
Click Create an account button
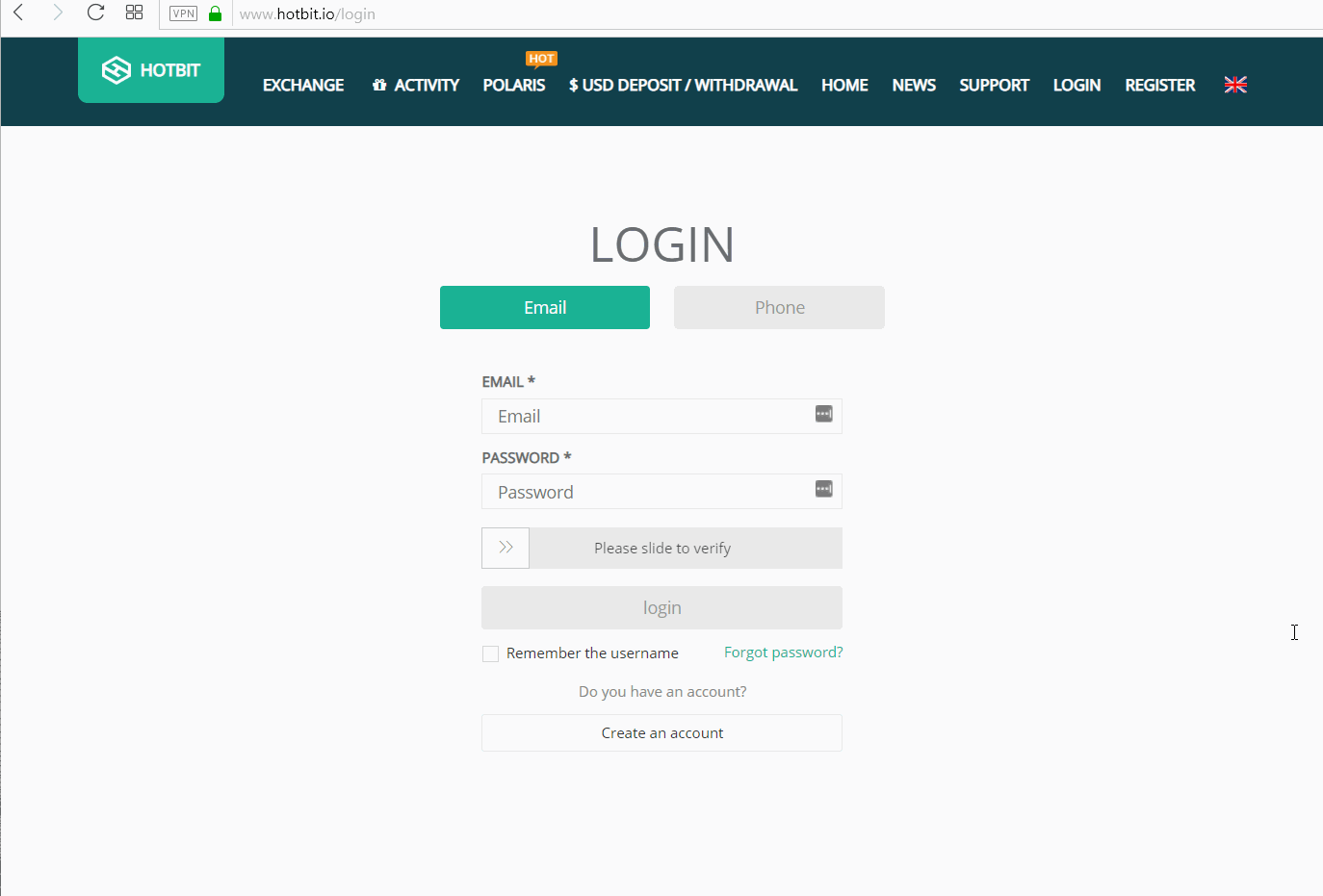(x=662, y=733)
